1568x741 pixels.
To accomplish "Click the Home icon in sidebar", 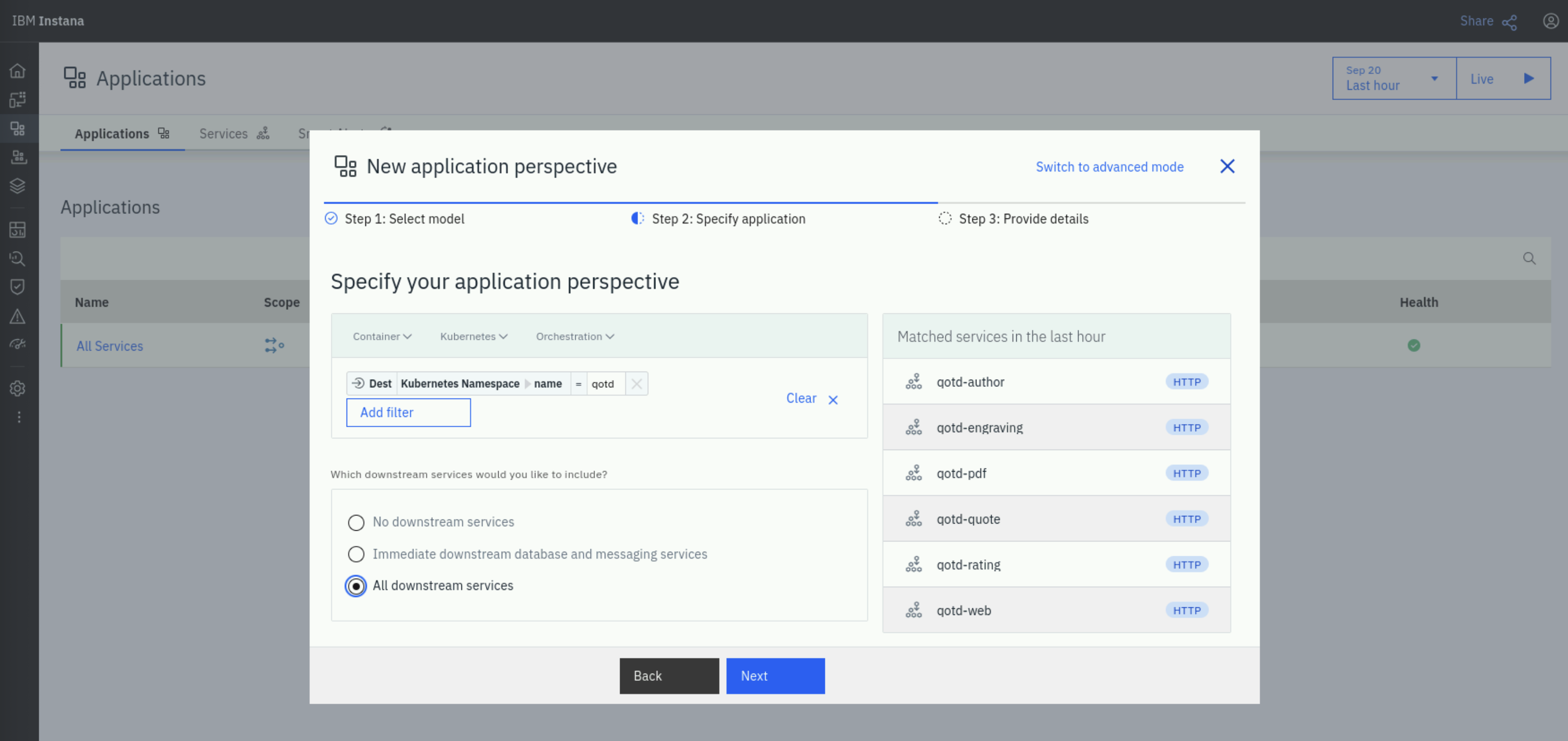I will point(18,70).
